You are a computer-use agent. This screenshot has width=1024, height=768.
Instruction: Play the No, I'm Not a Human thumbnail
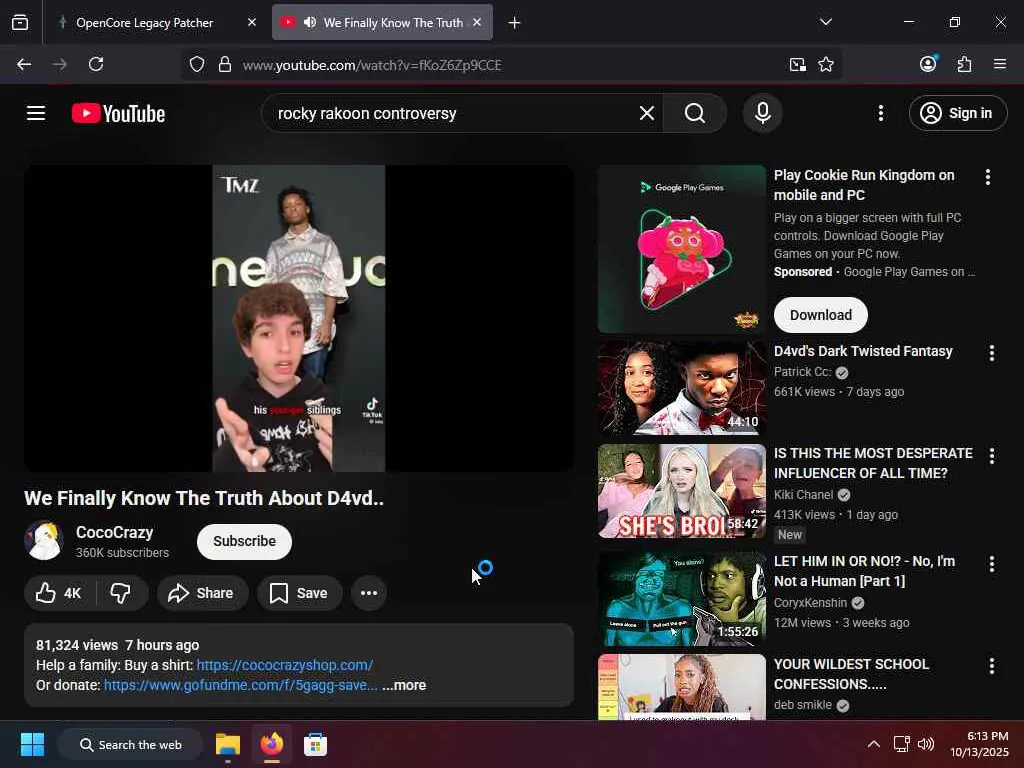pos(682,599)
